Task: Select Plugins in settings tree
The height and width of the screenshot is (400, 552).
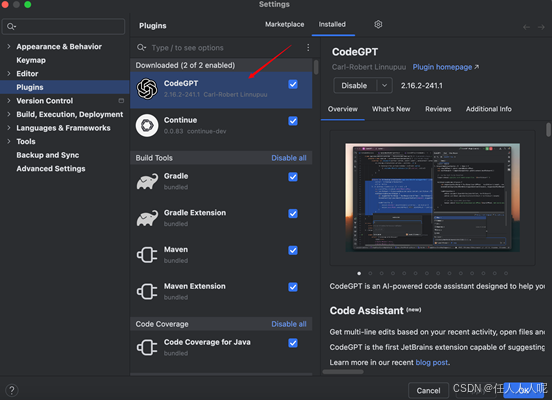Action: (65, 87)
